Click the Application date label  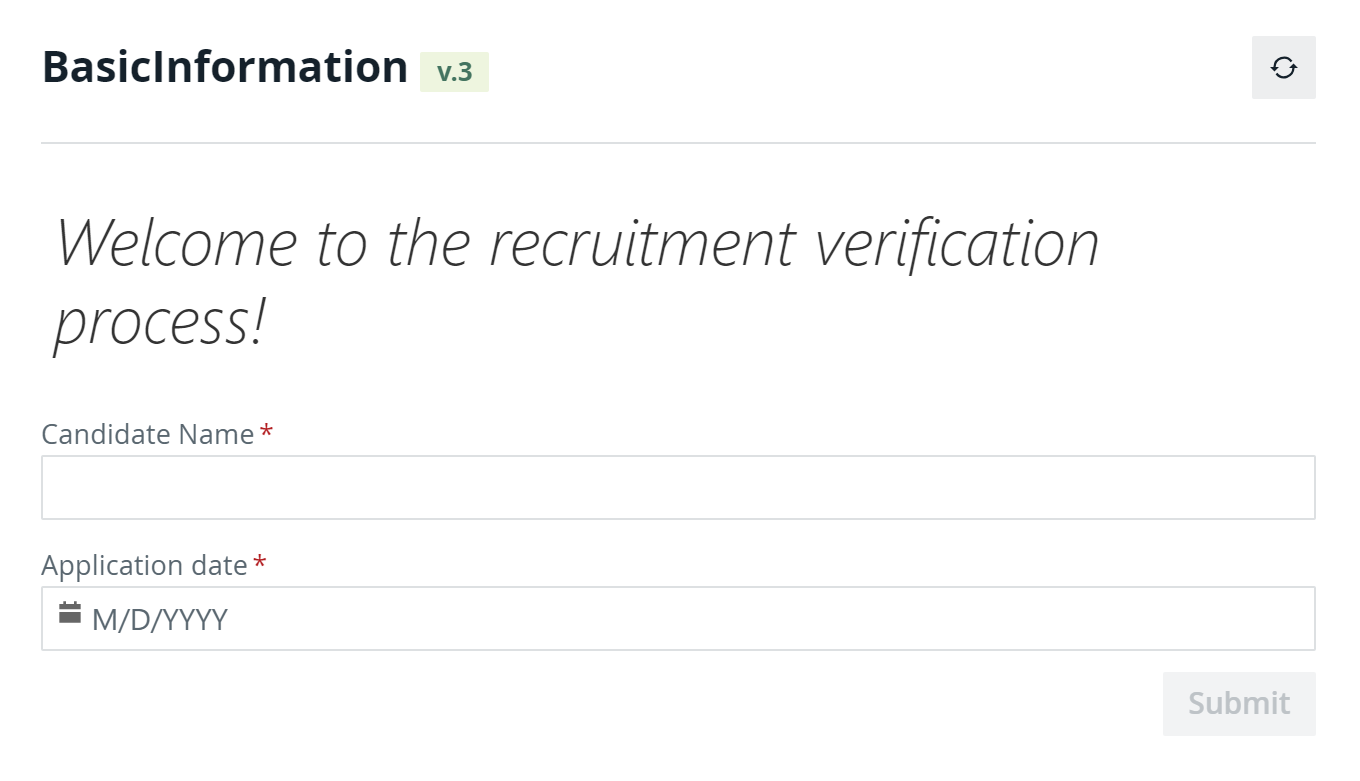coord(144,565)
